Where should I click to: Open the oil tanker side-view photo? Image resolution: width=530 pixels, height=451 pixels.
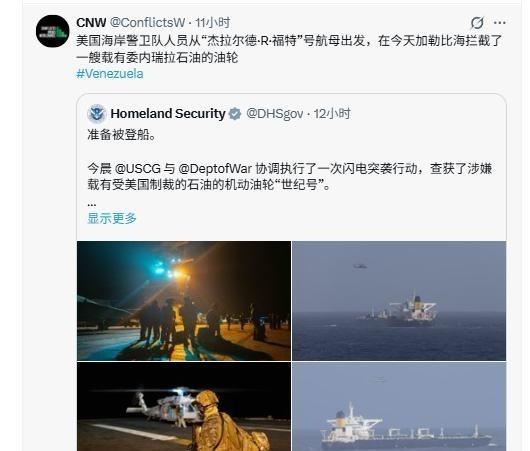(x=399, y=406)
